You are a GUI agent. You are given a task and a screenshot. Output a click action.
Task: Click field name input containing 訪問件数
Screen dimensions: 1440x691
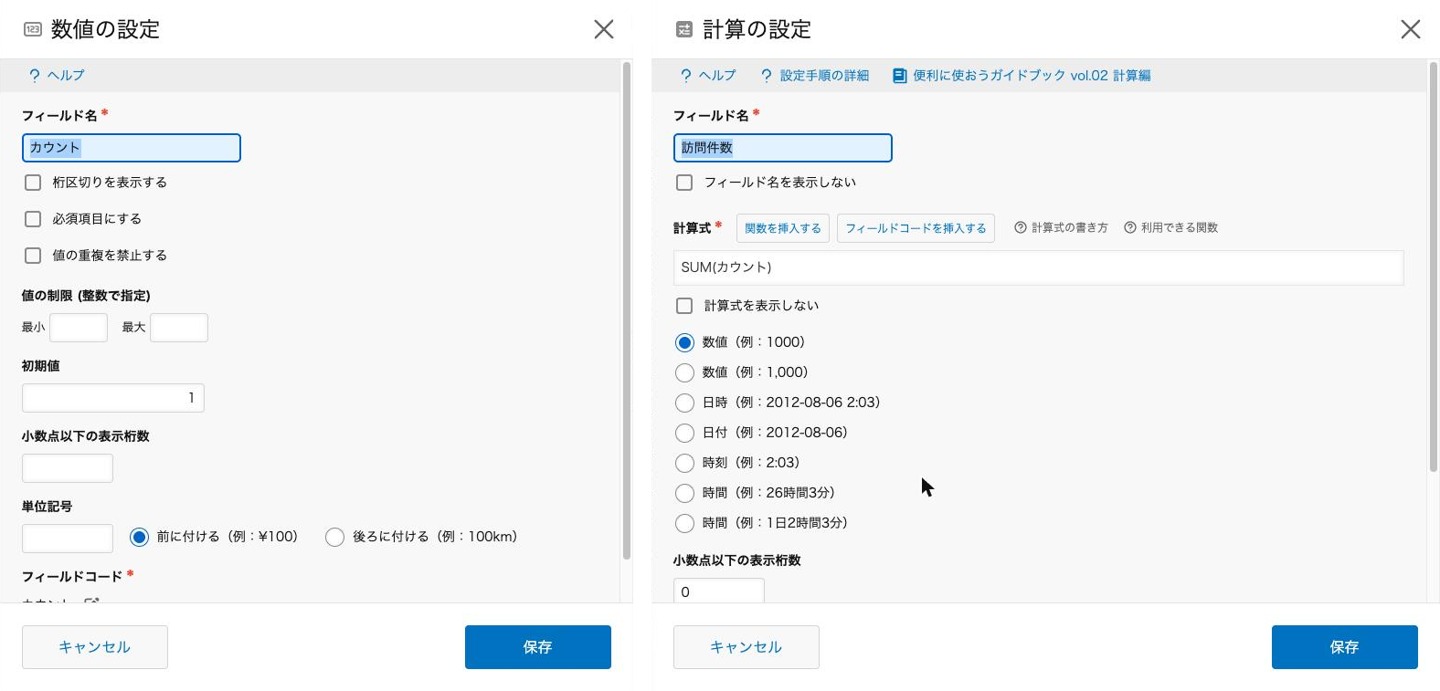pyautogui.click(x=783, y=148)
